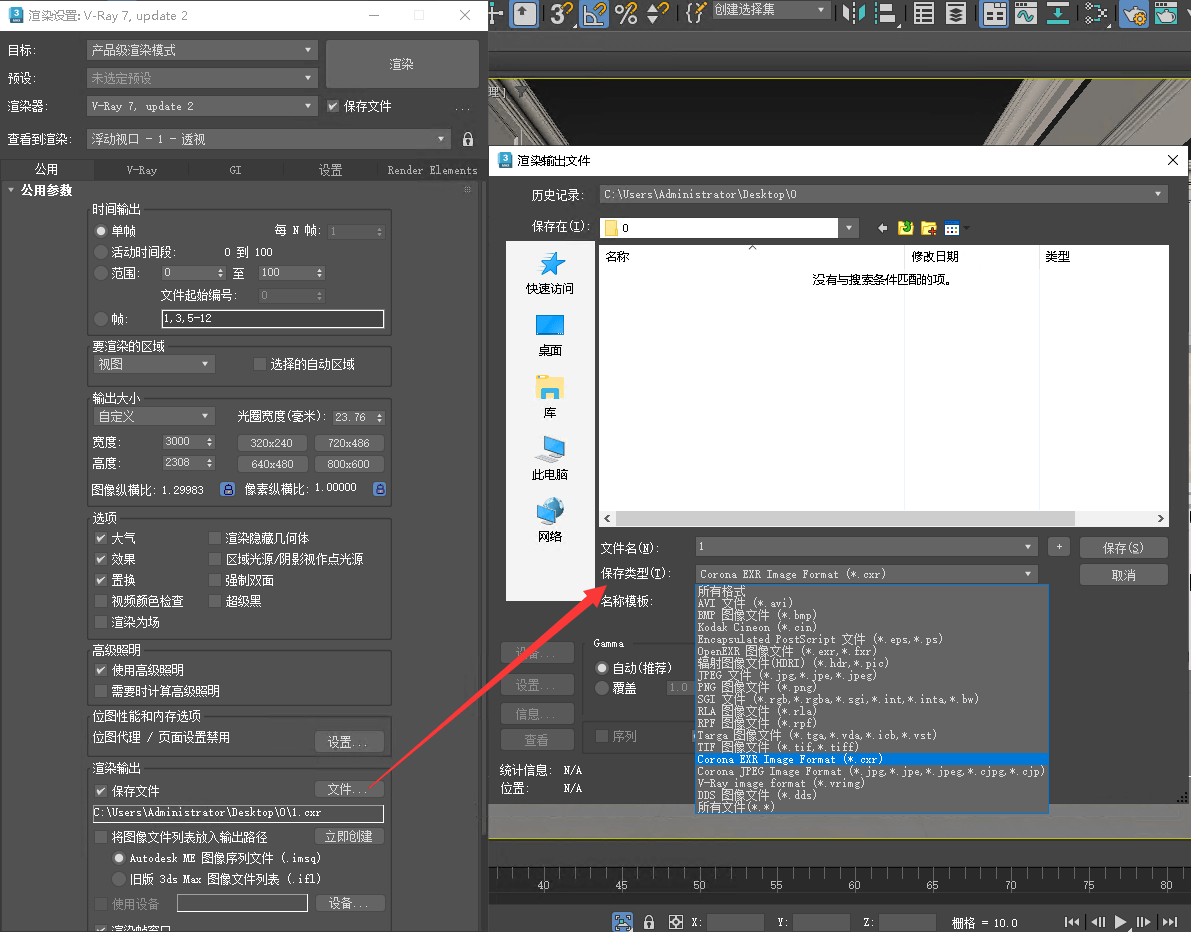The image size is (1191, 932).
Task: Click the Mirror tool icon
Action: point(853,13)
